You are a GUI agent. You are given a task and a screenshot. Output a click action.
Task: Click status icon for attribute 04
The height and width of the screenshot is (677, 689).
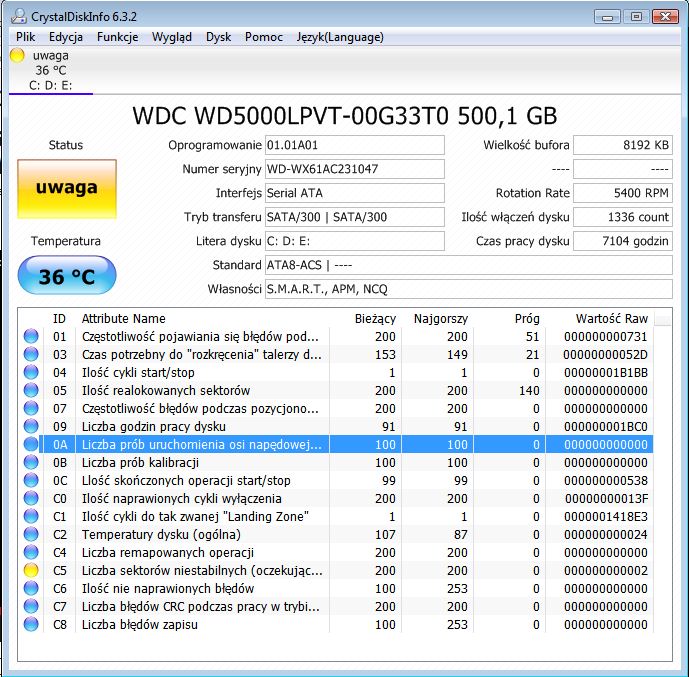[31, 372]
